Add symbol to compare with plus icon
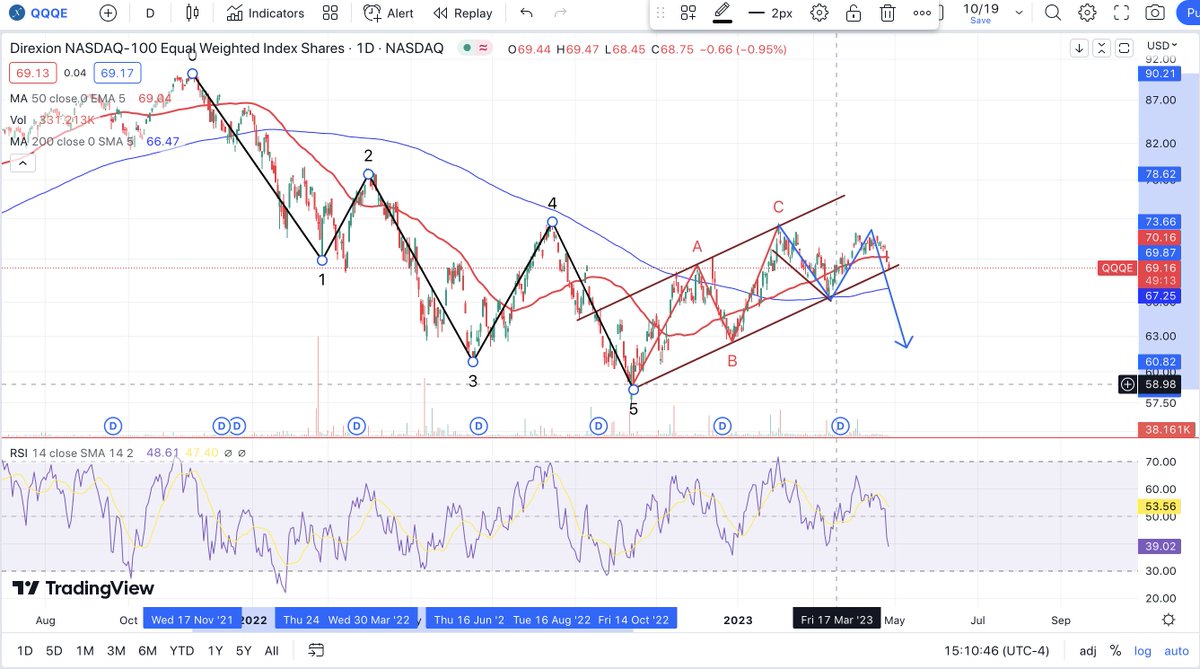Screen dimensions: 1200x669 tap(108, 13)
